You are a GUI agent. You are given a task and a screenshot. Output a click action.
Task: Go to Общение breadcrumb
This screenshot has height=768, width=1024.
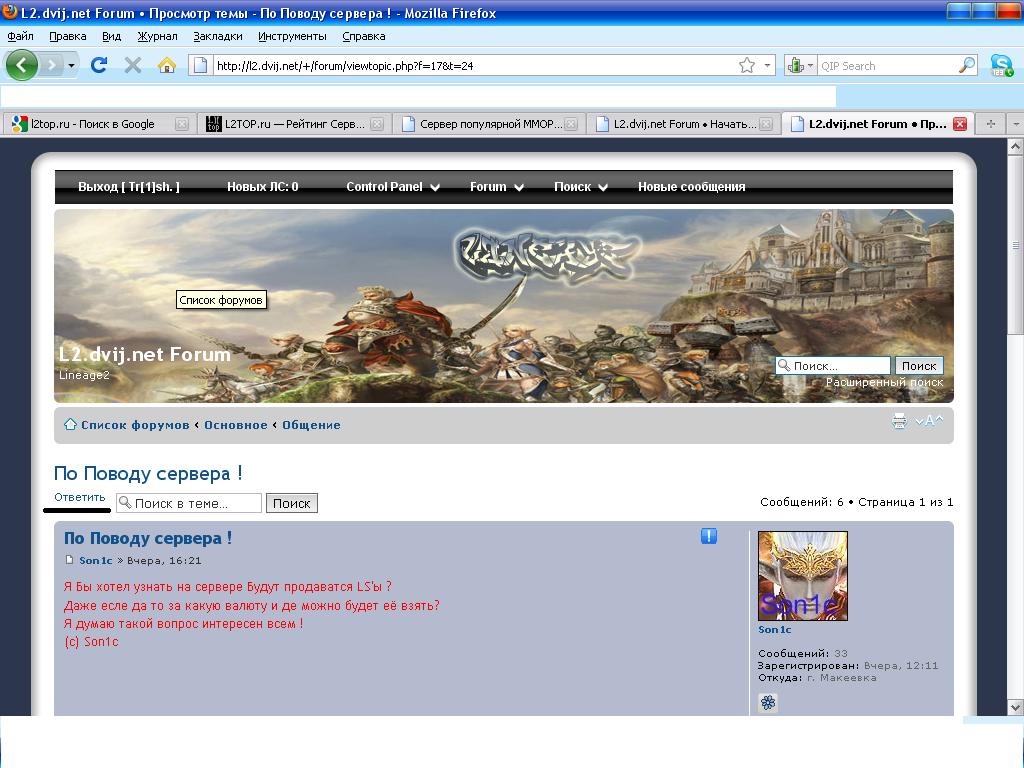point(312,425)
